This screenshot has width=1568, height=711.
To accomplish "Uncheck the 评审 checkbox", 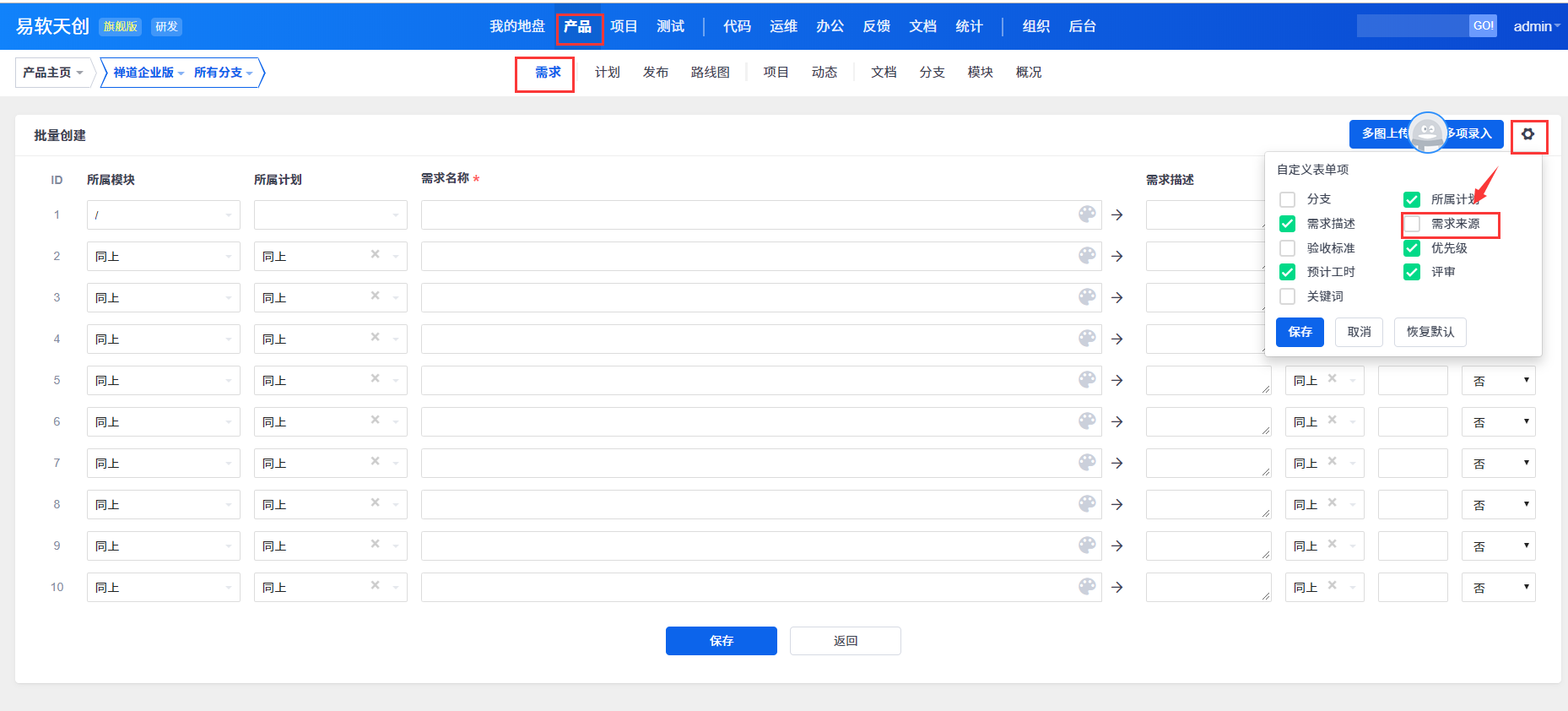I will click(1412, 272).
